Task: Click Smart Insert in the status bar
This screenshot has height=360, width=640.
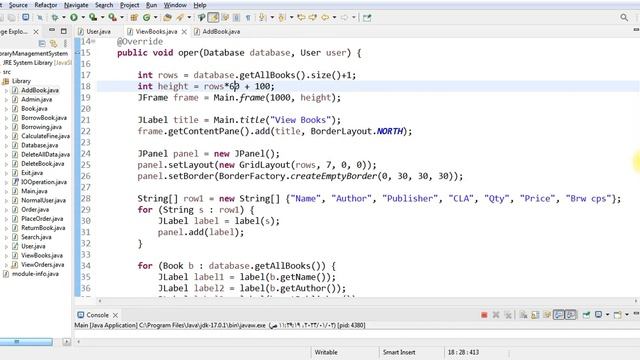Action: [399, 352]
